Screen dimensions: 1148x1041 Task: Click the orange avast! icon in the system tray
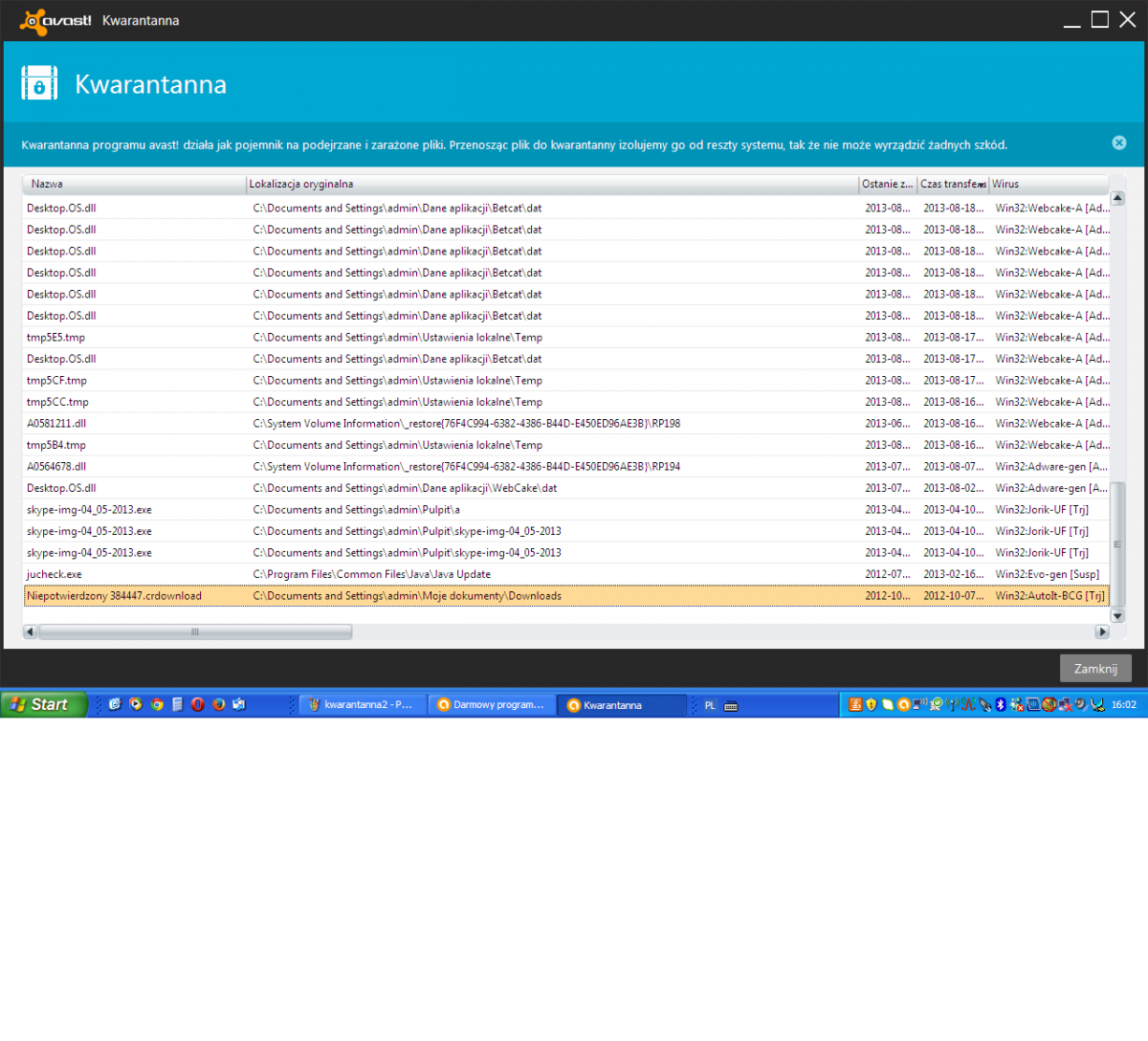pyautogui.click(x=903, y=705)
